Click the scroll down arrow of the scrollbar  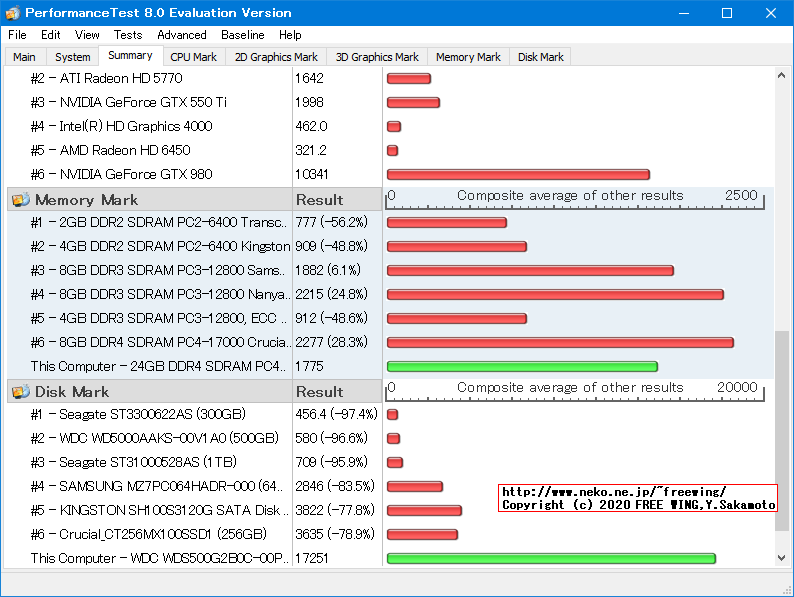[x=782, y=558]
